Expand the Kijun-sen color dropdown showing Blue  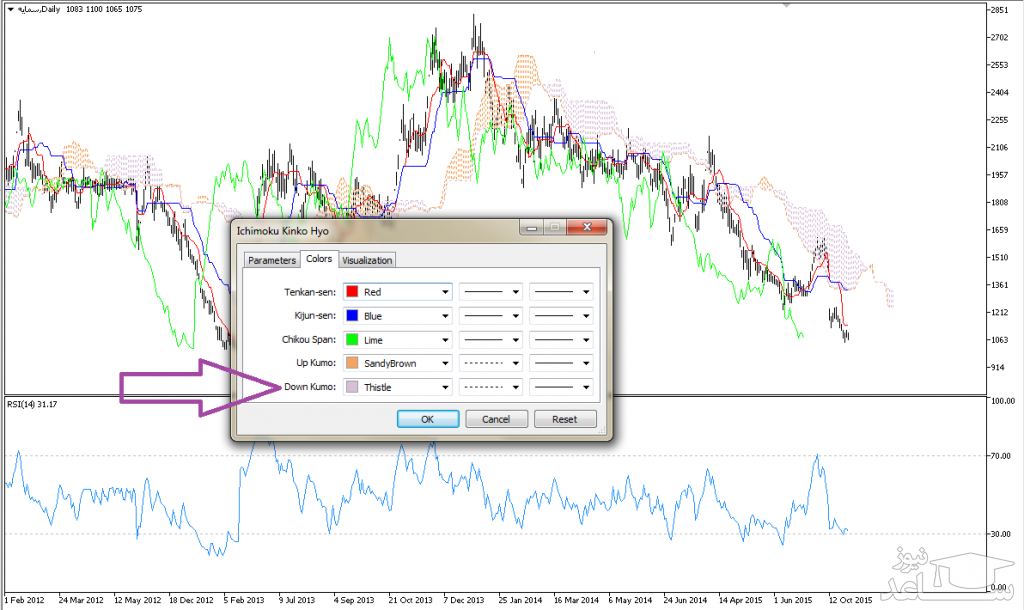[x=397, y=316]
